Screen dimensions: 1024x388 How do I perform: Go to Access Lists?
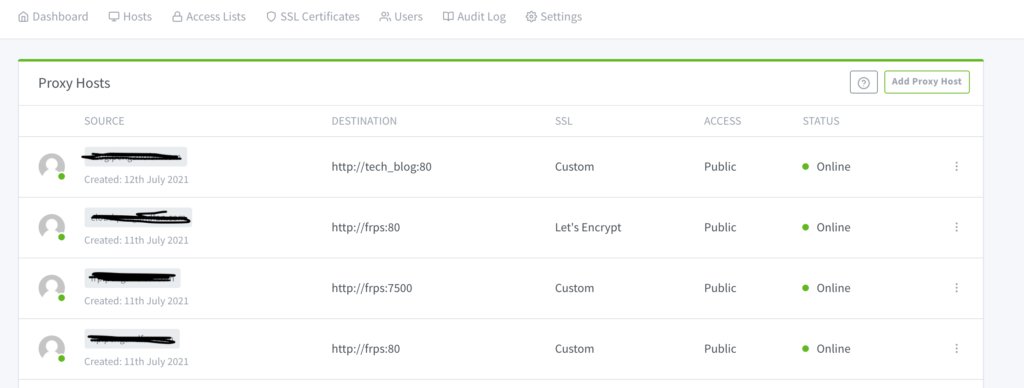[x=209, y=17]
